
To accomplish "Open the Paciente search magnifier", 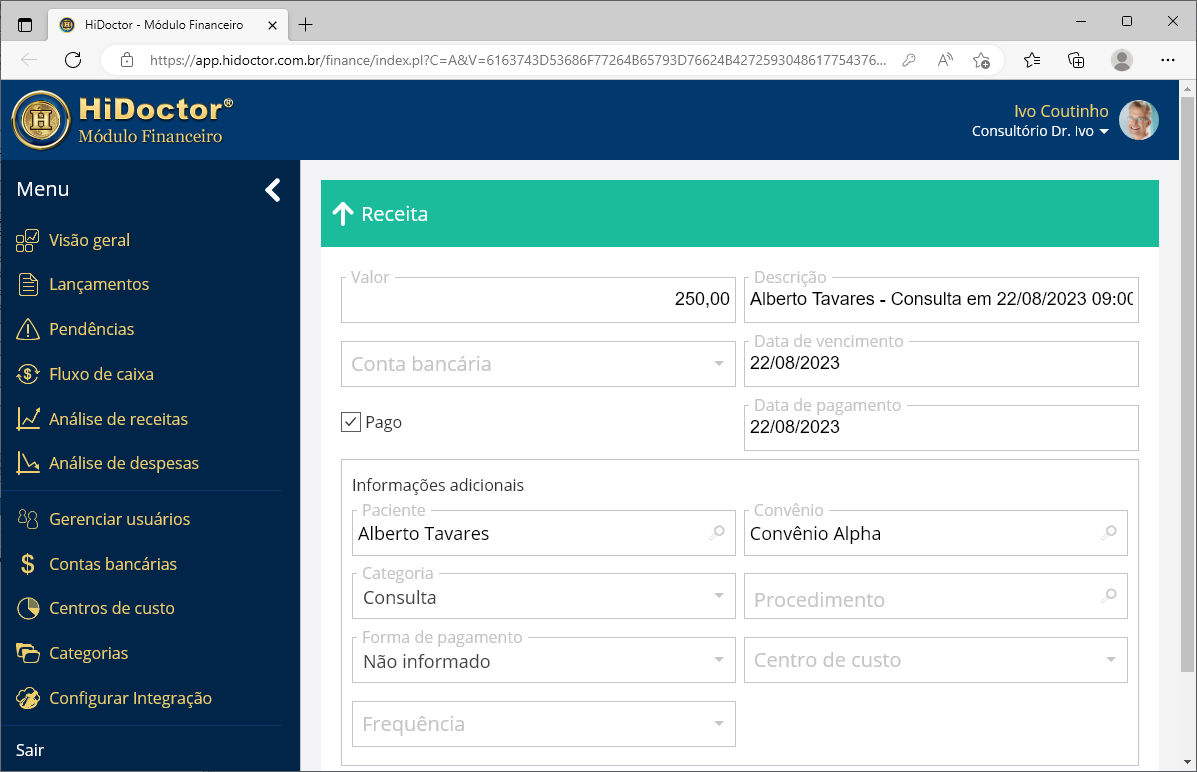I will pyautogui.click(x=717, y=533).
